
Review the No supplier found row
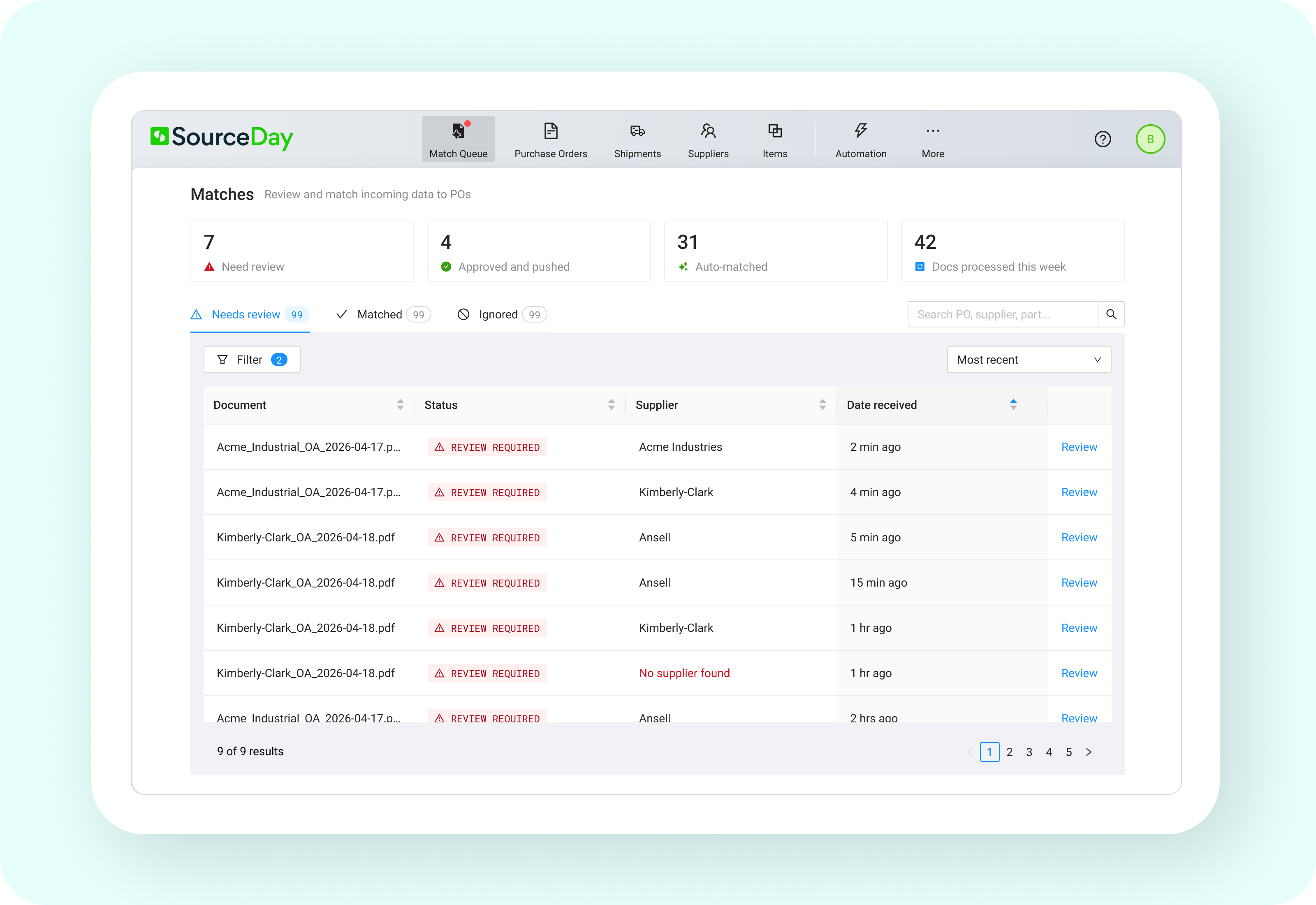coord(1079,673)
